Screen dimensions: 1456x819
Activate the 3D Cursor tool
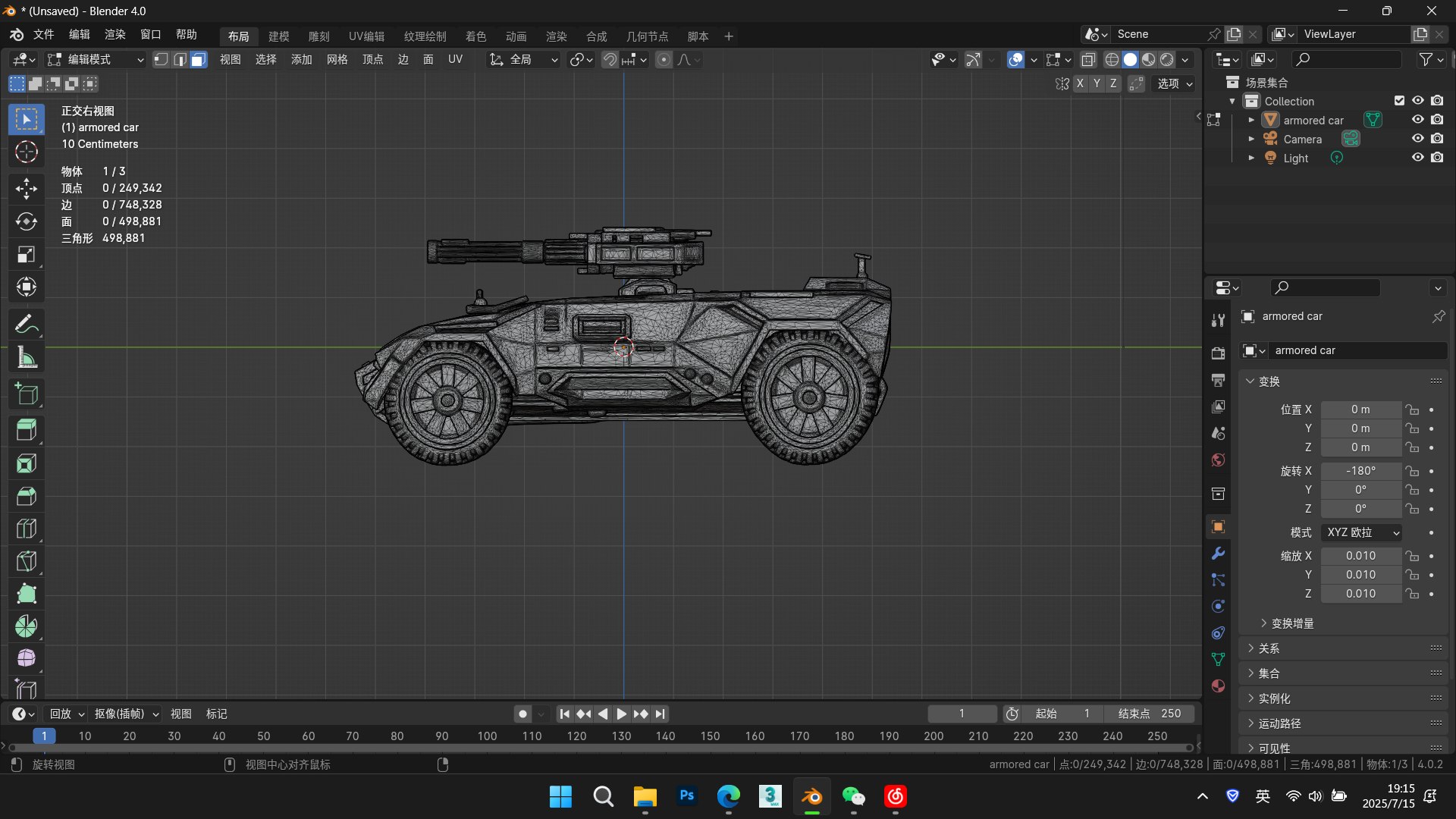(27, 152)
